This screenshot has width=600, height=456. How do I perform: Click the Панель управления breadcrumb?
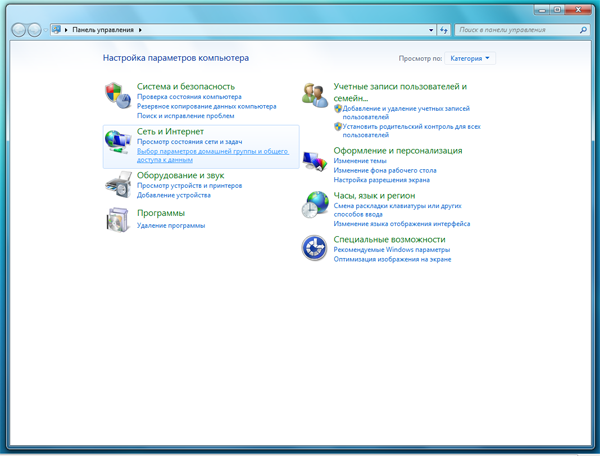pos(103,30)
